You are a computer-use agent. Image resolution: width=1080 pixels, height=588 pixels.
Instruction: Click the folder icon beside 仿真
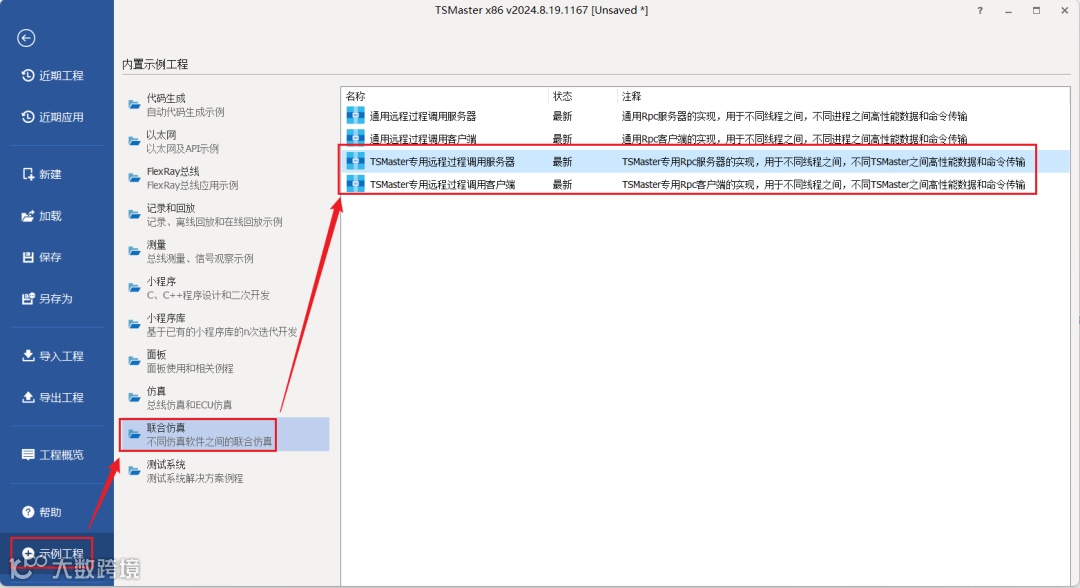(134, 397)
